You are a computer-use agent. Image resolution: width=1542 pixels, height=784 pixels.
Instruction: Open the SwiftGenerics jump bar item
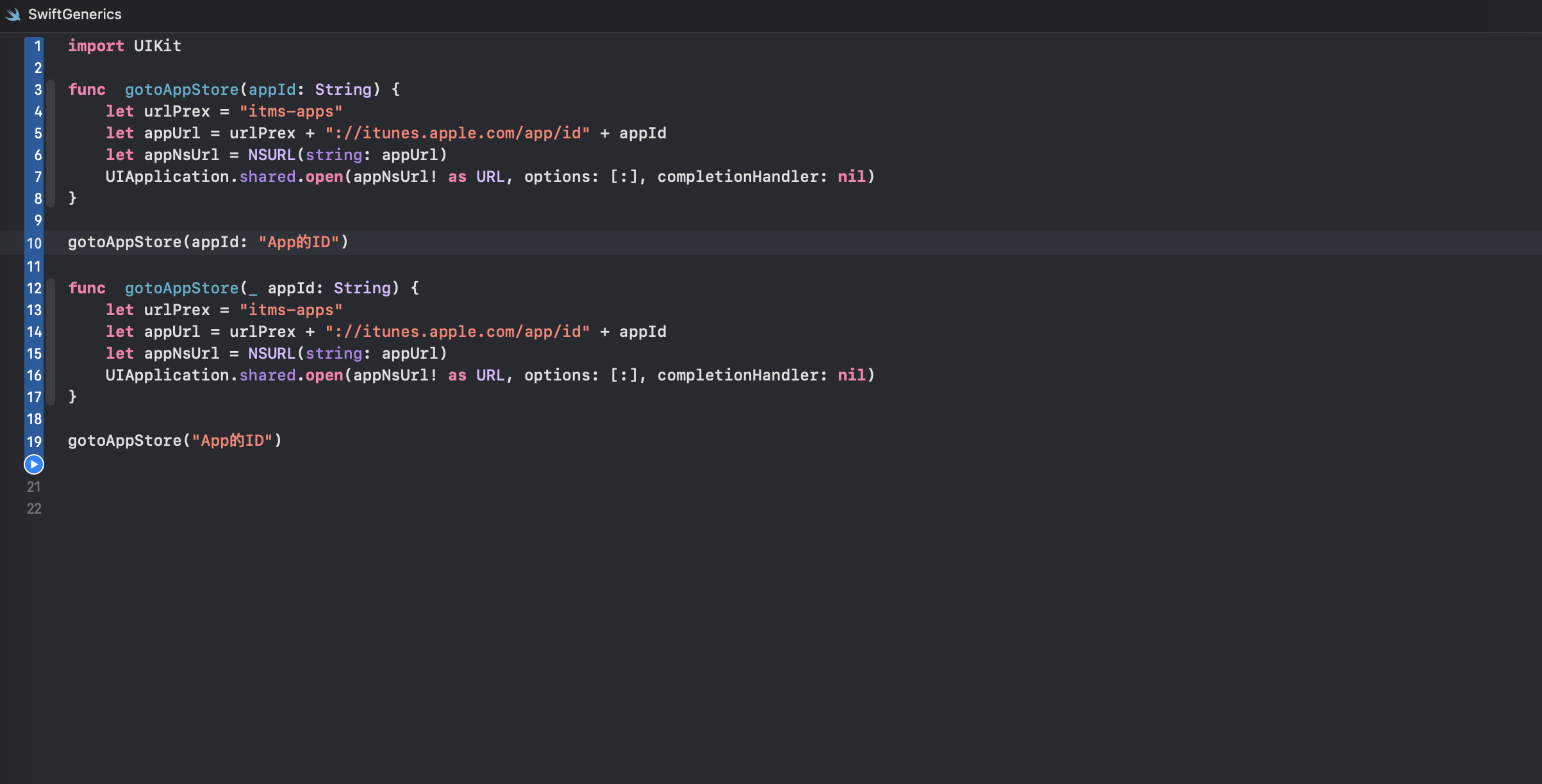74,14
